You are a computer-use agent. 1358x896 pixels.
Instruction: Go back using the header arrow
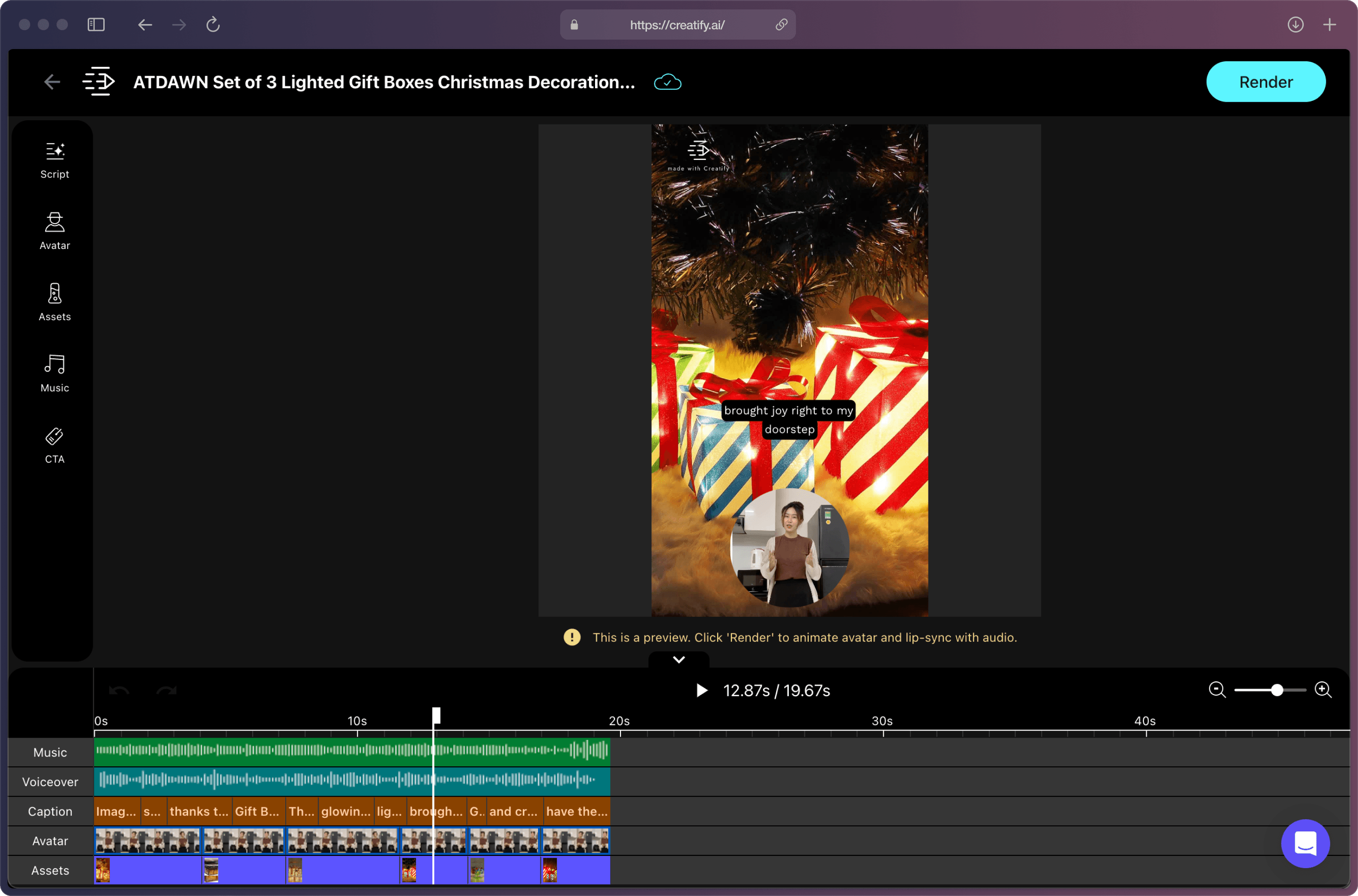(x=52, y=82)
